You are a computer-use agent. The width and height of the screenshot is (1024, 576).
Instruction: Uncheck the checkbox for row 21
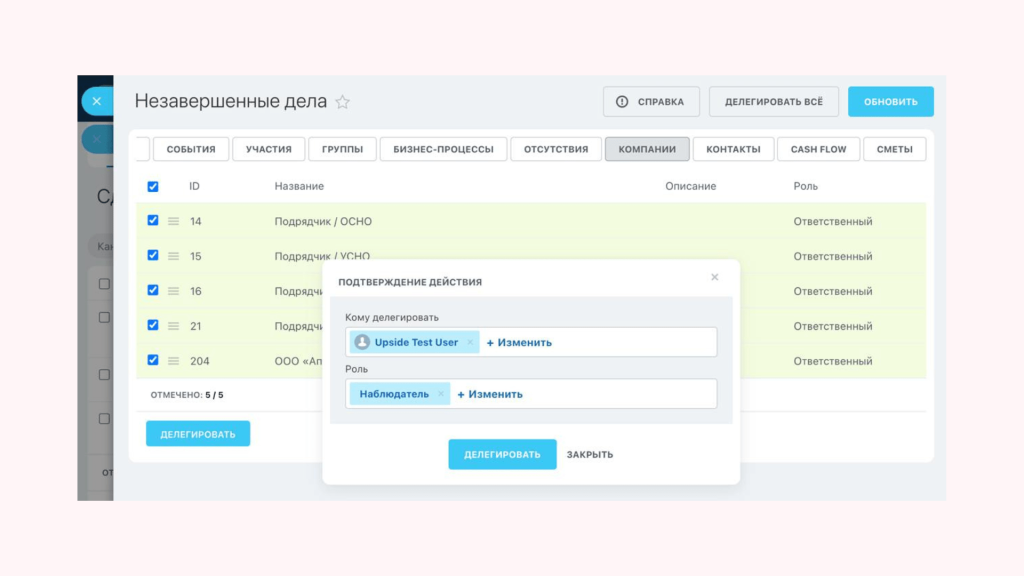(153, 325)
